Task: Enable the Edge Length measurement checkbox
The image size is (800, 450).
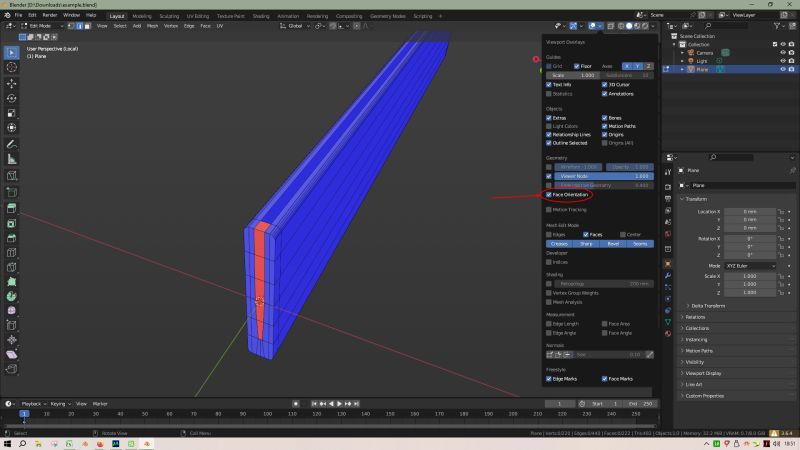Action: tap(549, 324)
